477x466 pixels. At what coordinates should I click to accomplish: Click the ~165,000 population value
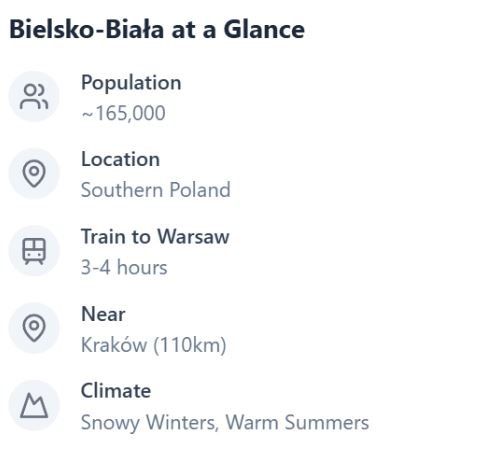point(123,113)
